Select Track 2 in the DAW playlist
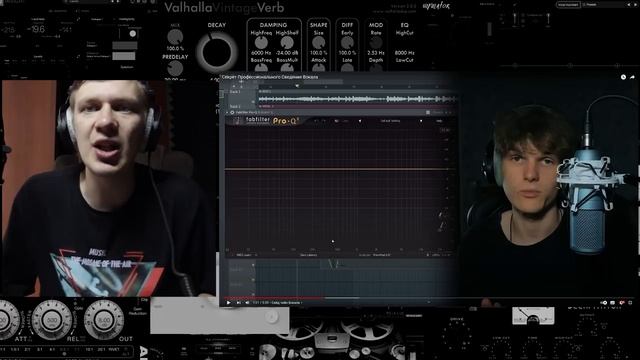640x360 pixels. coord(235,106)
